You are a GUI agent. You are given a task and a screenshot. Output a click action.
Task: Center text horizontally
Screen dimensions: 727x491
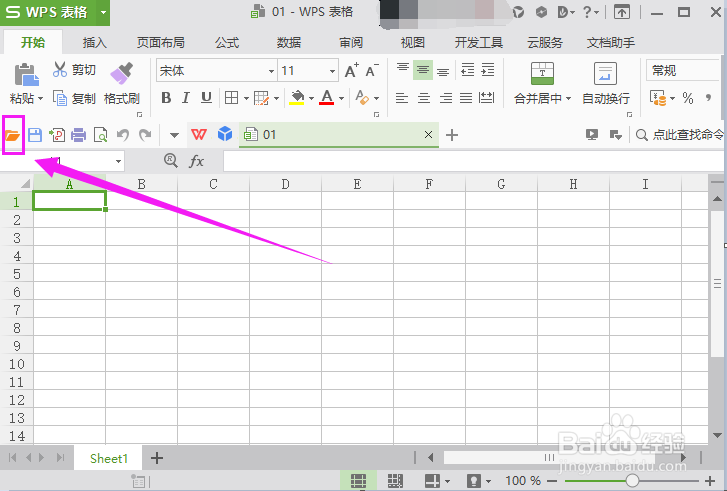click(424, 98)
